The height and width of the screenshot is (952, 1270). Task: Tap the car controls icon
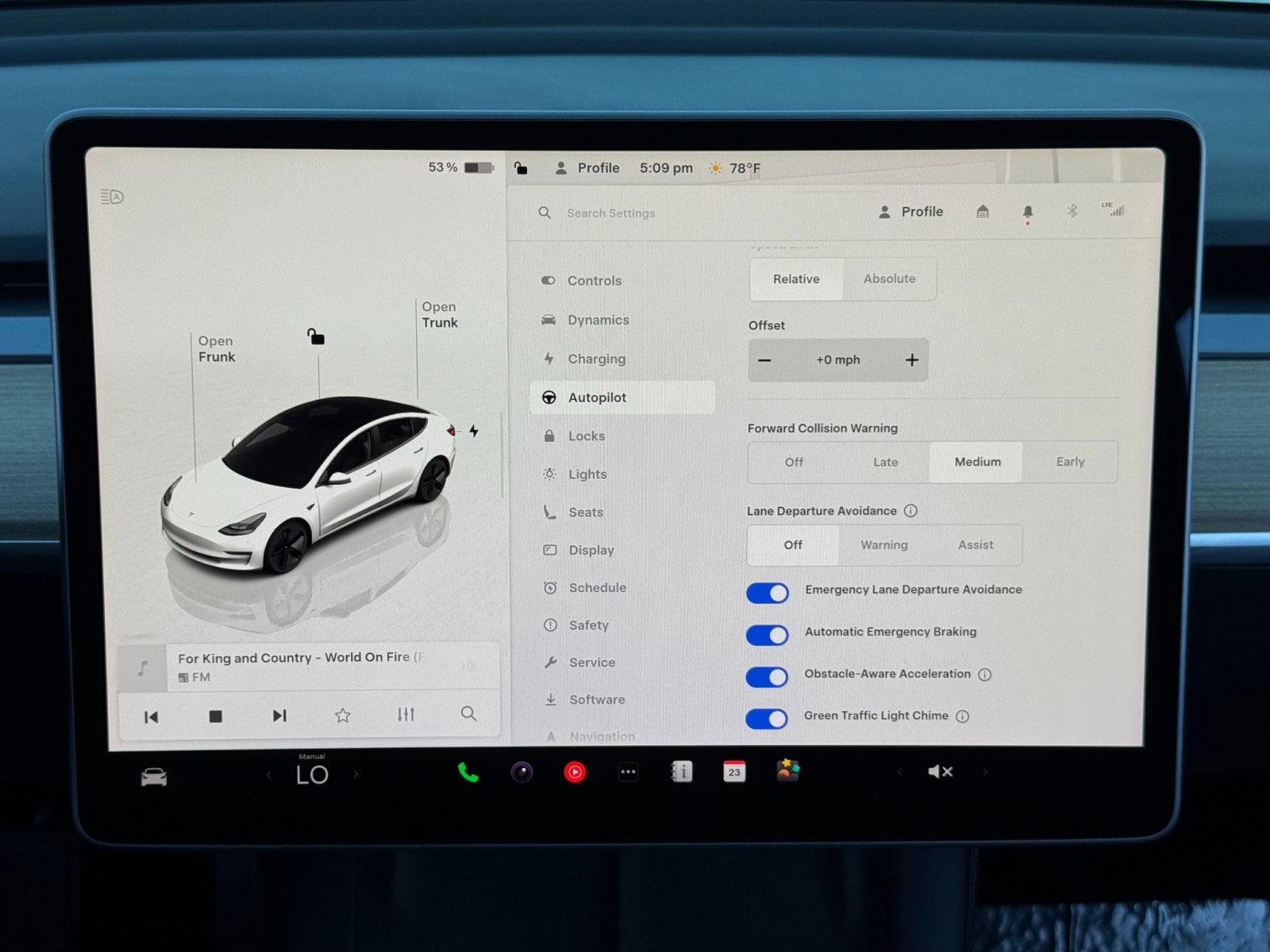coord(154,777)
